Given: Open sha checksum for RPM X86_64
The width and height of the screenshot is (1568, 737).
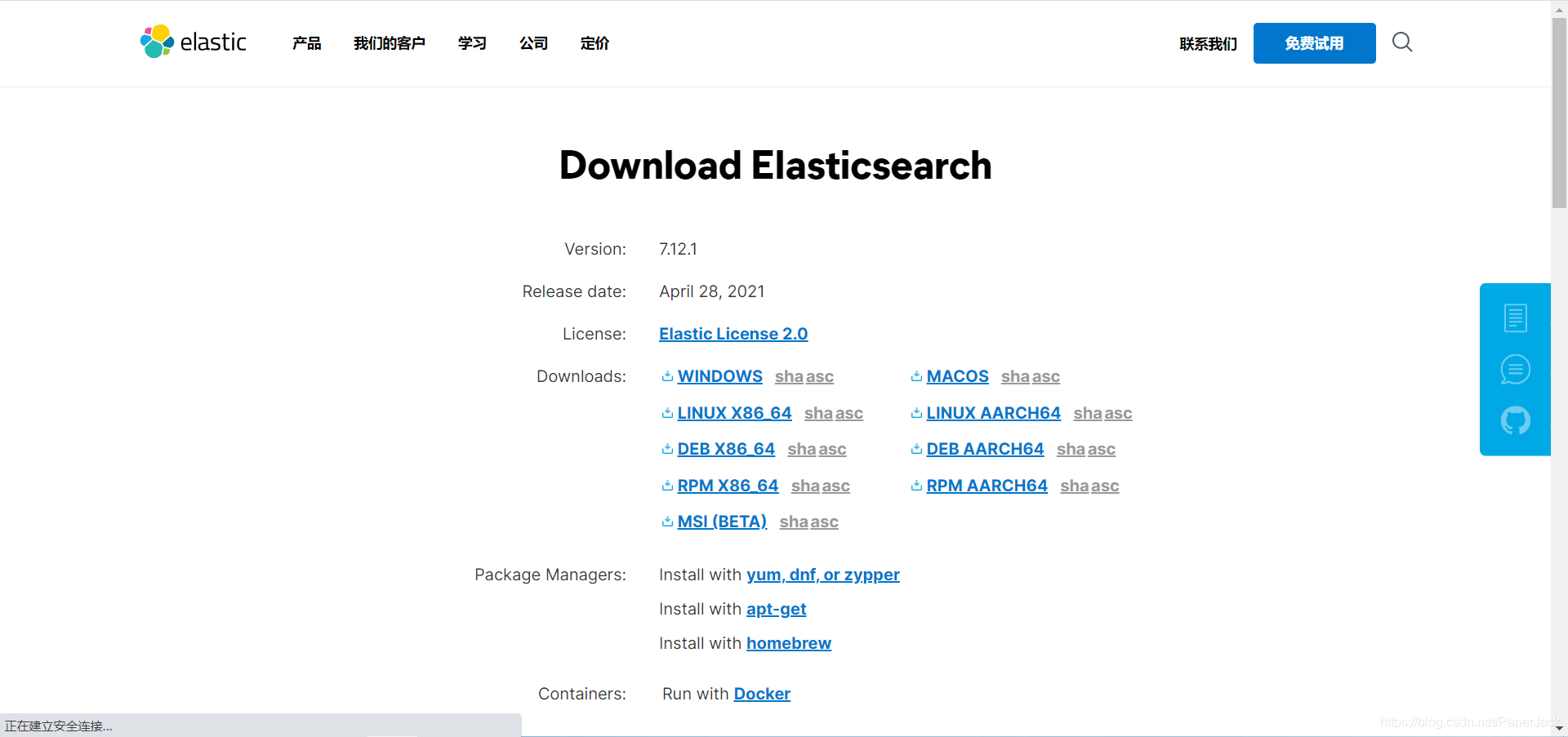Looking at the screenshot, I should click(x=805, y=486).
